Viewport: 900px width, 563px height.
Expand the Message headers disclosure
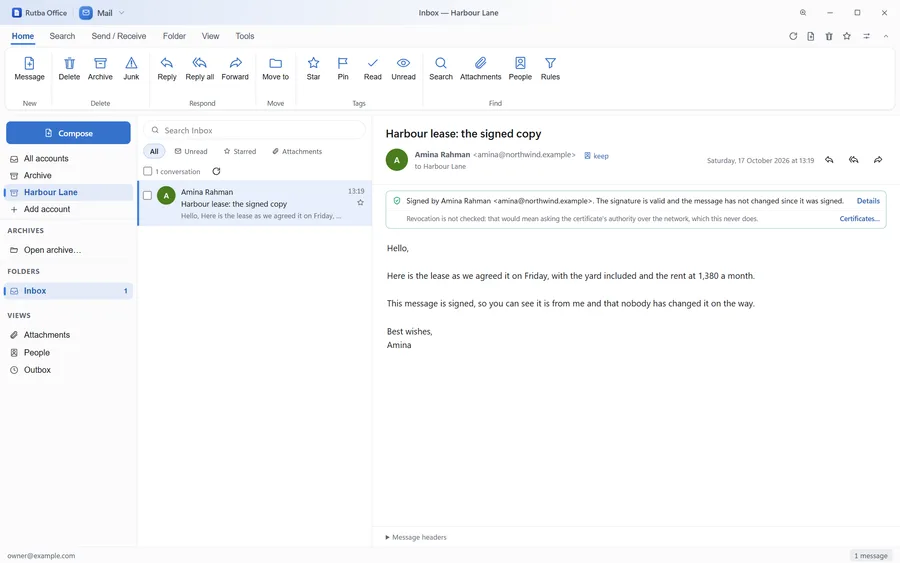pyautogui.click(x=416, y=537)
